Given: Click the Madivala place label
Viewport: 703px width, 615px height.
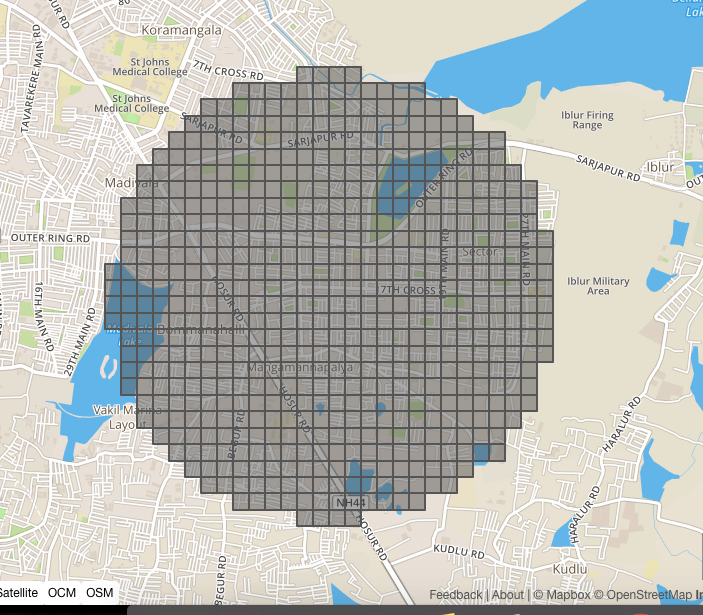Looking at the screenshot, I should (x=131, y=182).
